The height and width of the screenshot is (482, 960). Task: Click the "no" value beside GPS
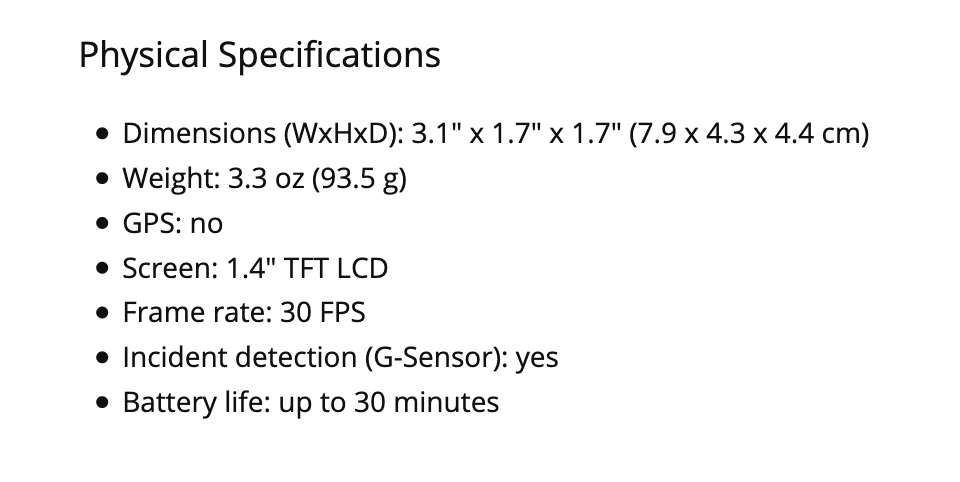tap(206, 224)
